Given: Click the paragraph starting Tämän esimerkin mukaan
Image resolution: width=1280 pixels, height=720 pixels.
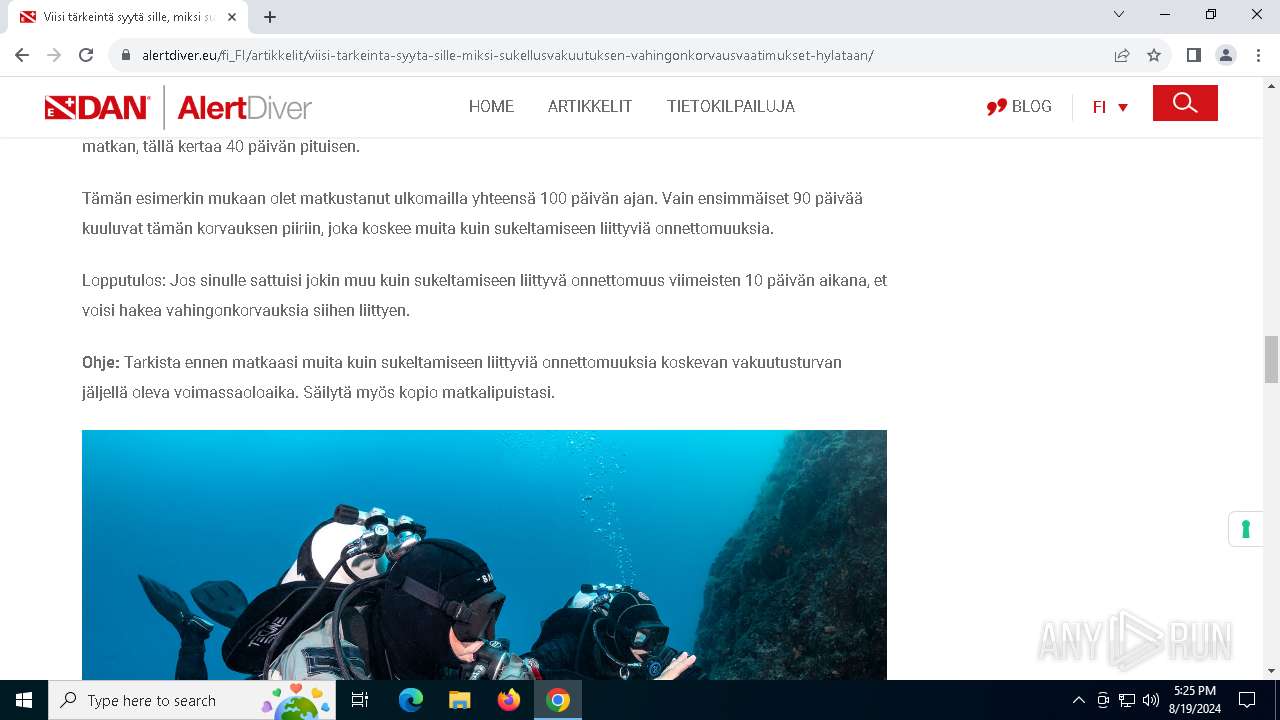Looking at the screenshot, I should coord(472,213).
